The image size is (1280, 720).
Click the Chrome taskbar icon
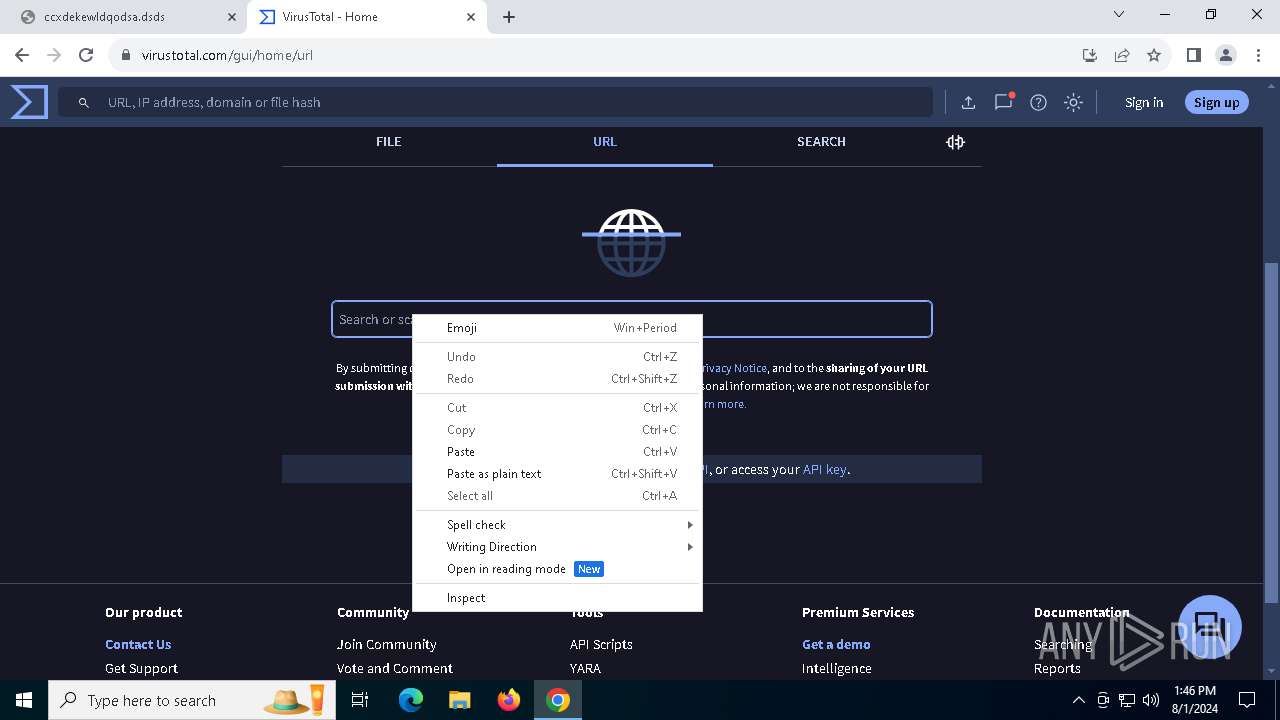(x=558, y=700)
